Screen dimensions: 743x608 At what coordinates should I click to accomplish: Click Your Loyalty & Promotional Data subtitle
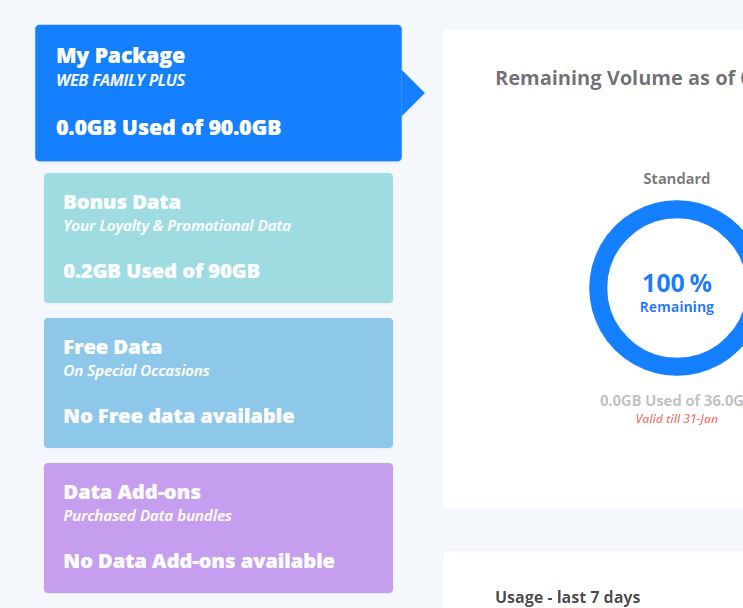pyautogui.click(x=177, y=226)
